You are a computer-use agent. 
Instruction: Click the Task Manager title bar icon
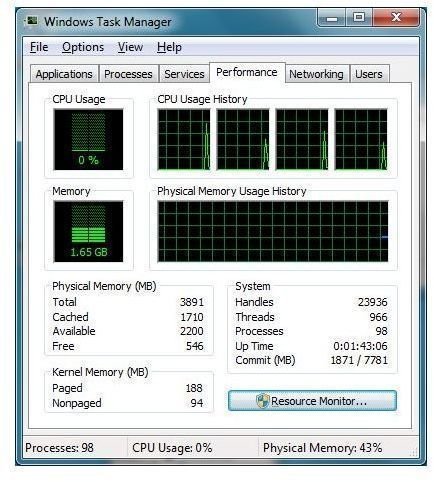pos(32,21)
